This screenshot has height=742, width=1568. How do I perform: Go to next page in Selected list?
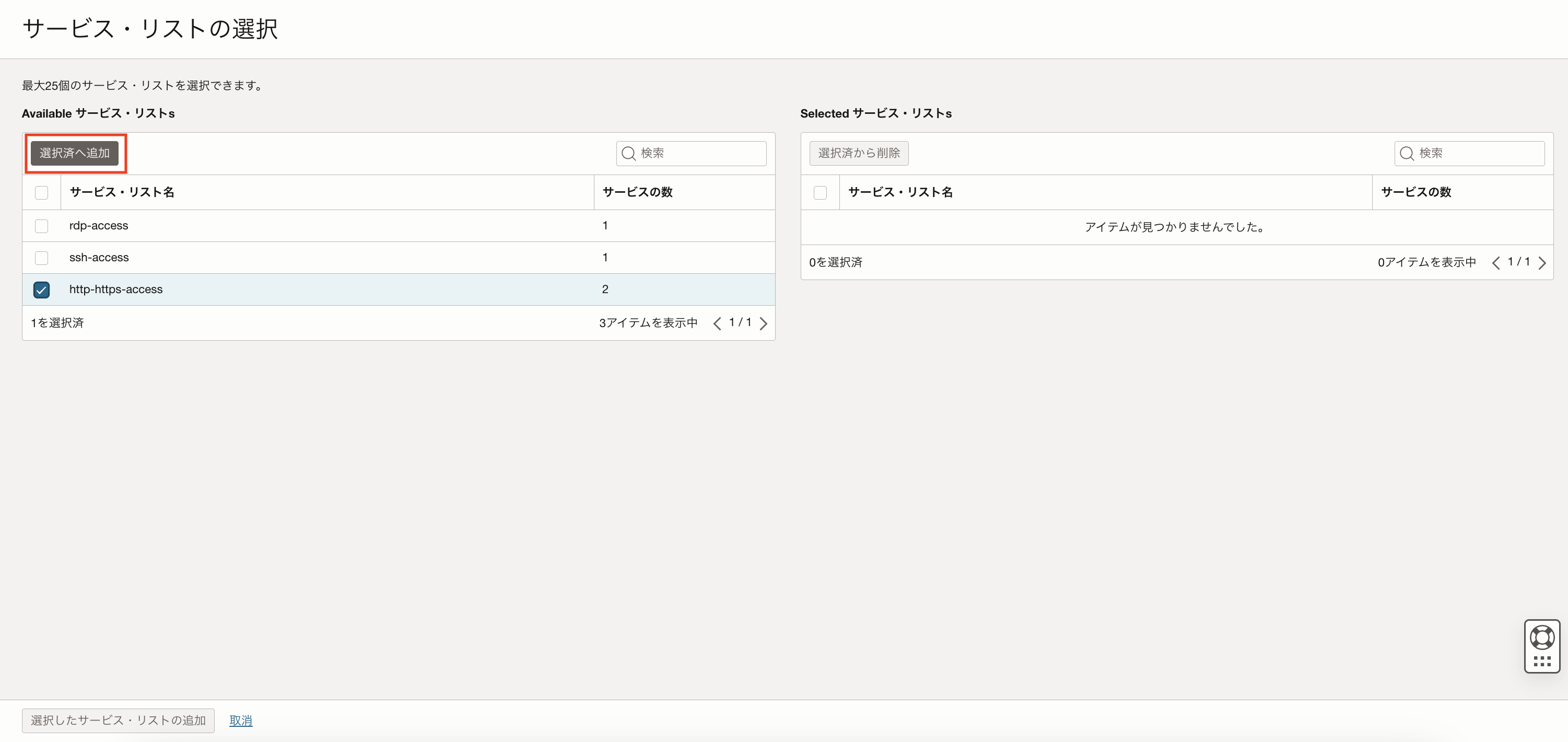[x=1542, y=262]
